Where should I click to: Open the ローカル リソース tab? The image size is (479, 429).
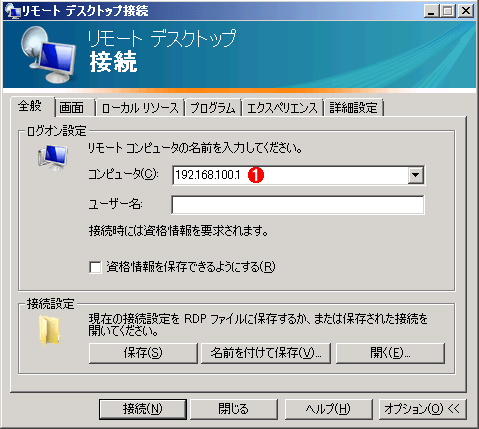140,108
